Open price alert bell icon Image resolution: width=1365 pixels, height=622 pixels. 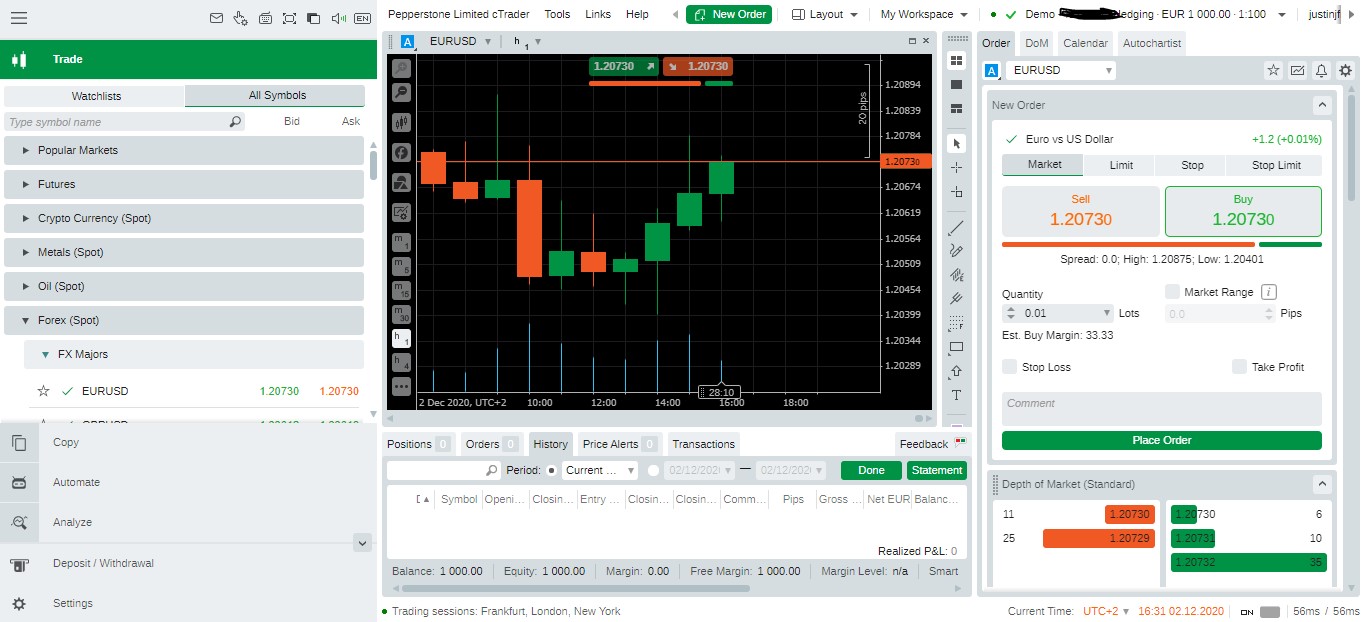pyautogui.click(x=1321, y=70)
